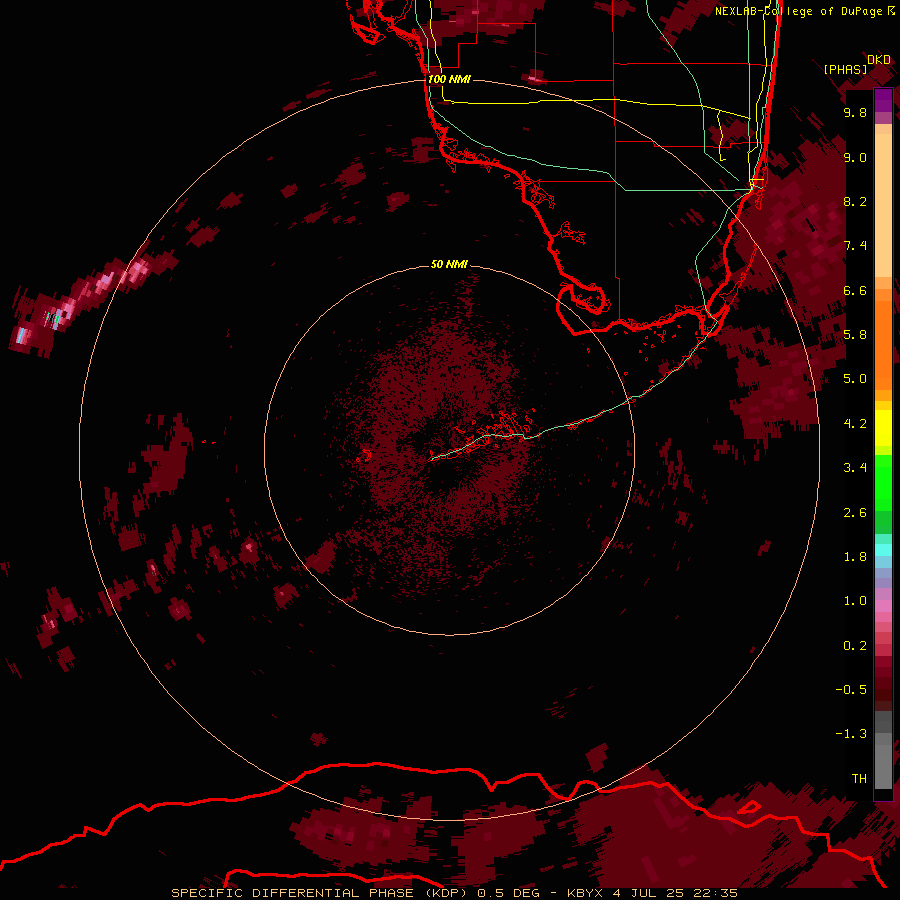Click the -1.3 value on color scale
This screenshot has width=900, height=900.
pyautogui.click(x=851, y=734)
